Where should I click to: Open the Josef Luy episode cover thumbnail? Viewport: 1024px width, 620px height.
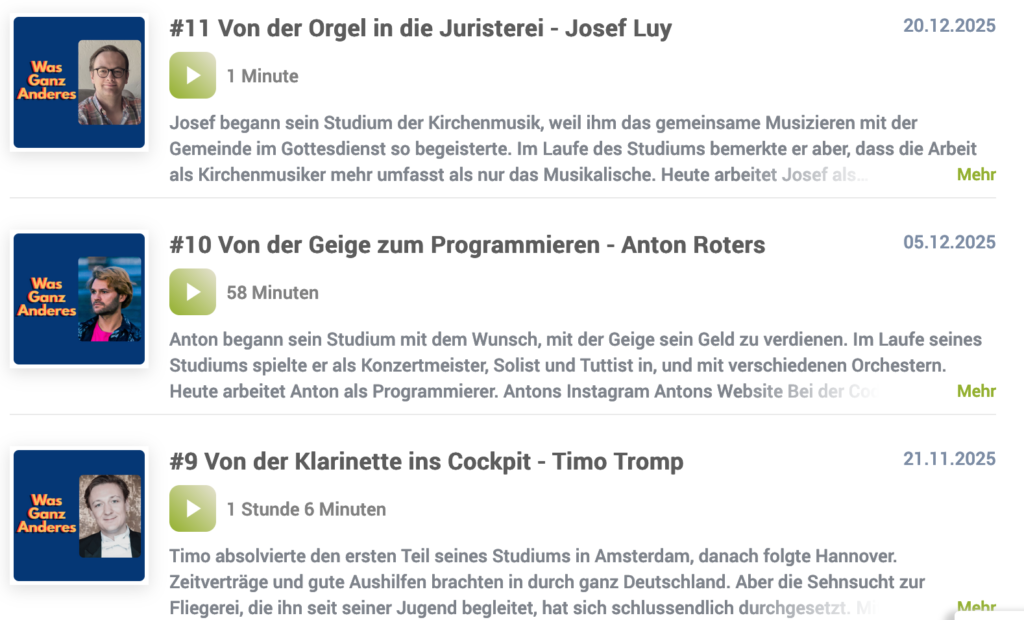pyautogui.click(x=79, y=83)
